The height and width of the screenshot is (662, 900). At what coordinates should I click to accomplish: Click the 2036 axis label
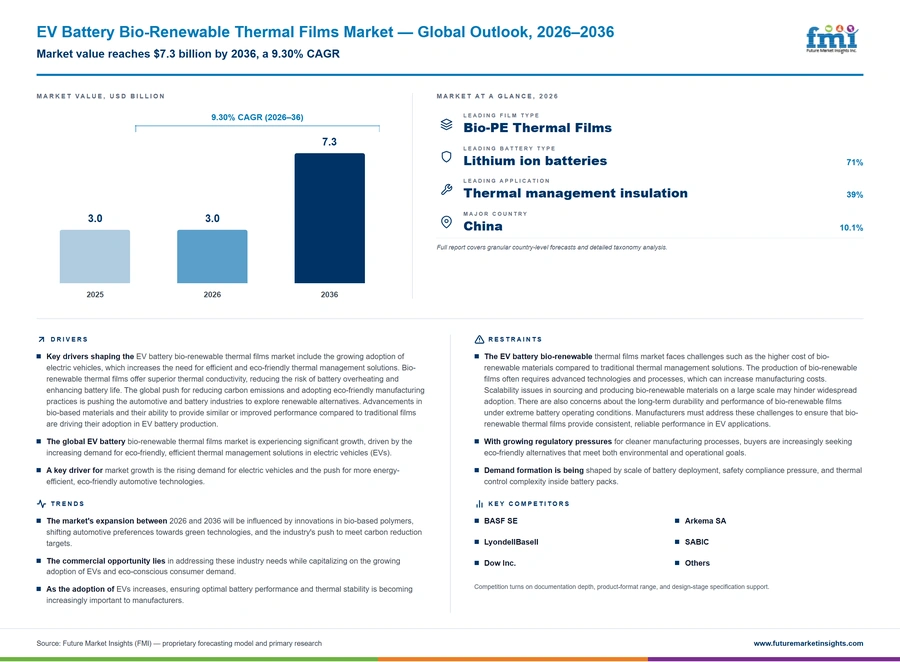point(329,295)
